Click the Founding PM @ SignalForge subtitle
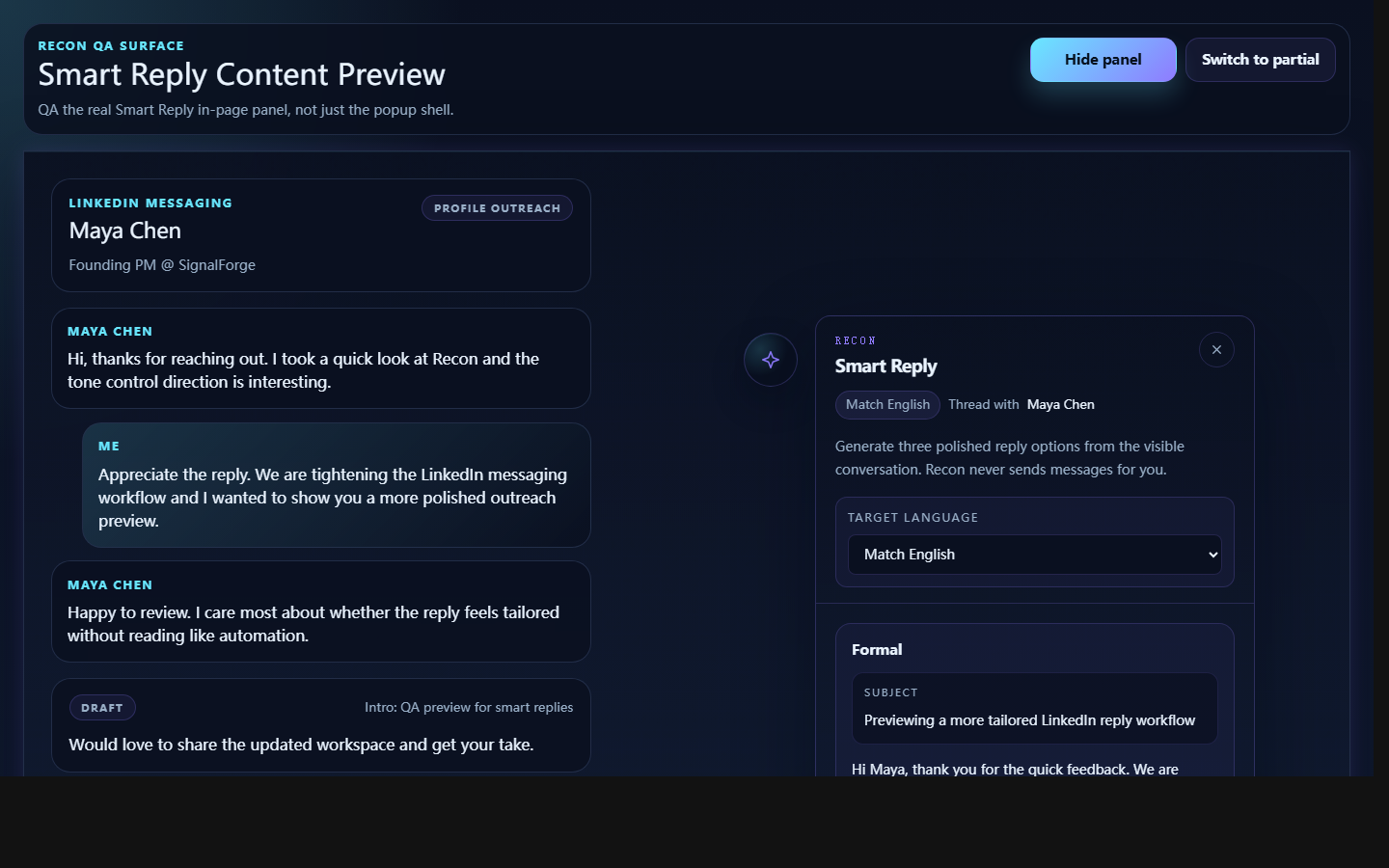Screen dimensions: 1389x868 (x=162, y=264)
